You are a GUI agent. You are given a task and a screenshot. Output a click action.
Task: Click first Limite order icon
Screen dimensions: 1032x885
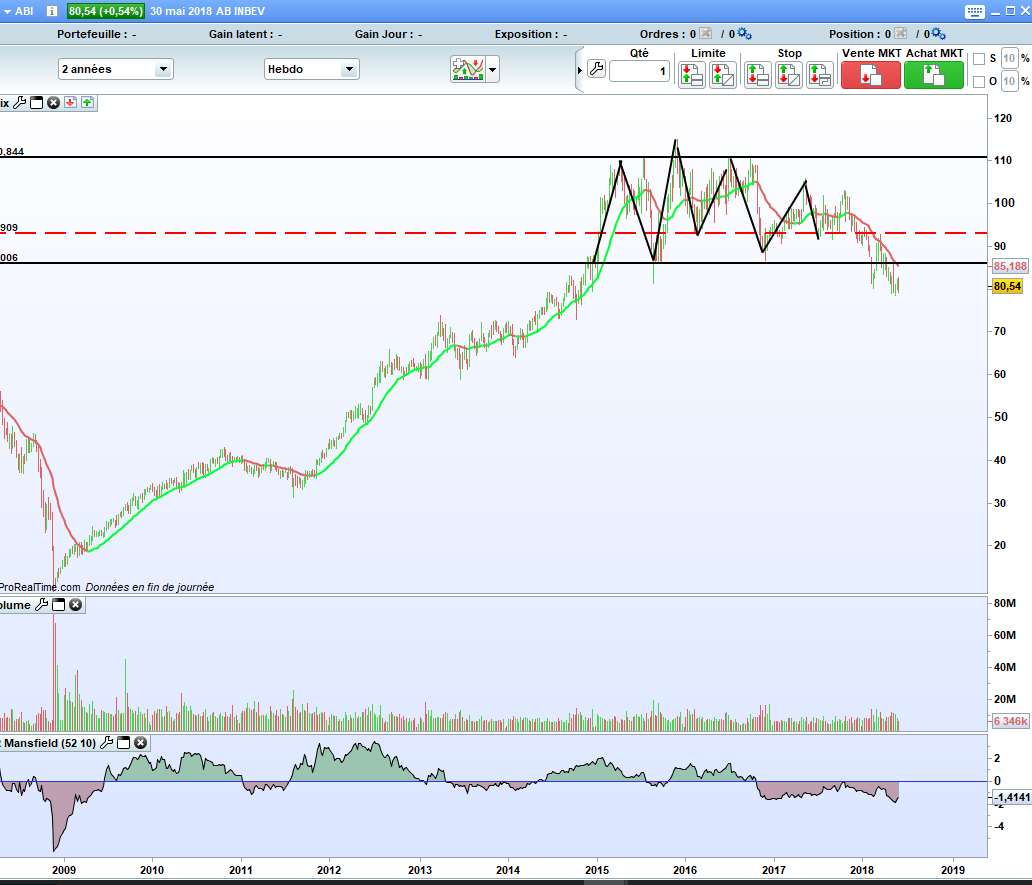pyautogui.click(x=692, y=75)
